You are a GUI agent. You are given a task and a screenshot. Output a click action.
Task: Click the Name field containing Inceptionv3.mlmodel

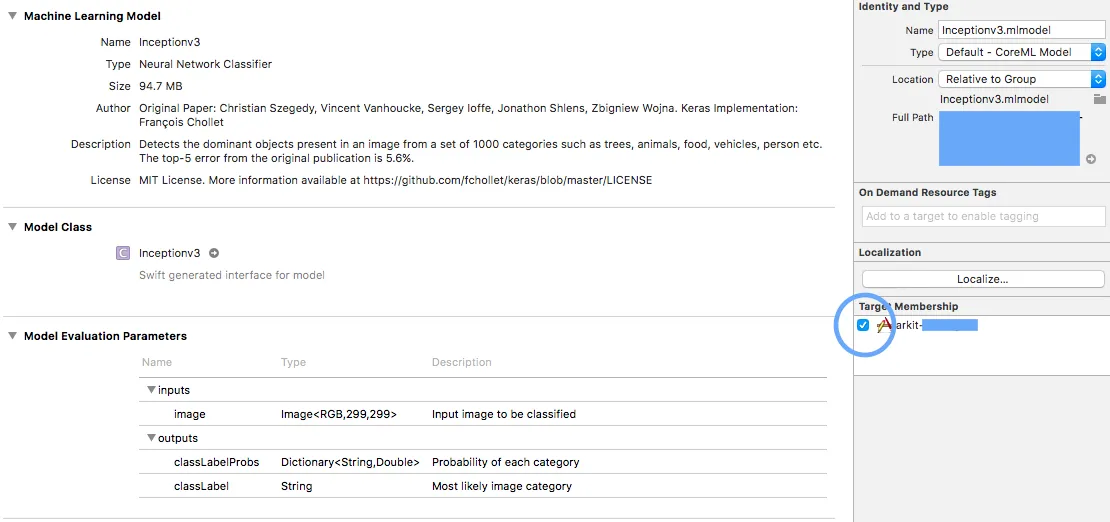[x=1021, y=30]
